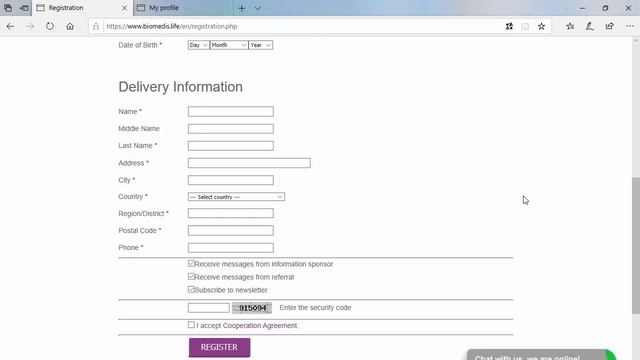The height and width of the screenshot is (360, 640).
Task: Reload the page with Refresh icon
Action: pyautogui.click(x=50, y=26)
